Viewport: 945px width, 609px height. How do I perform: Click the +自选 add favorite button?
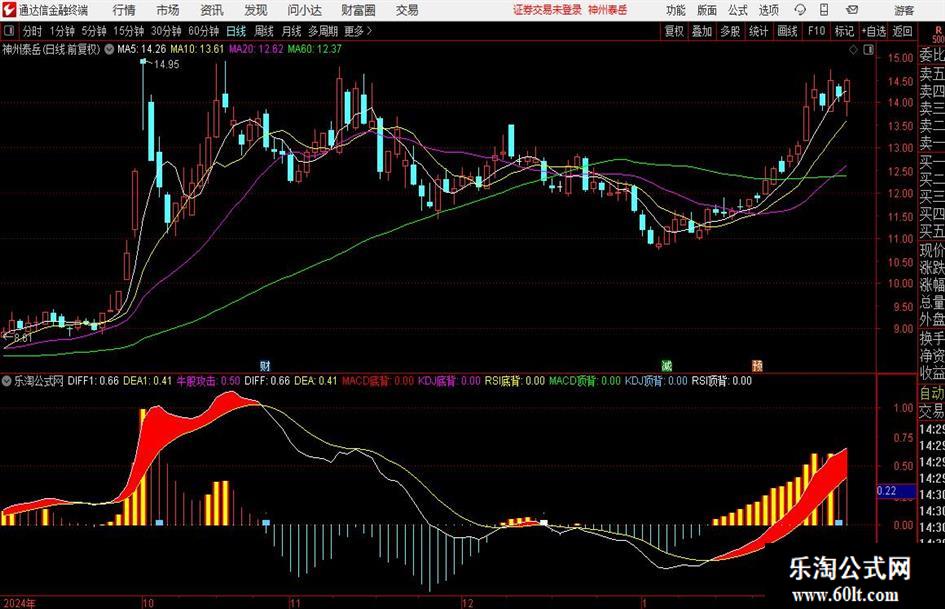(874, 31)
